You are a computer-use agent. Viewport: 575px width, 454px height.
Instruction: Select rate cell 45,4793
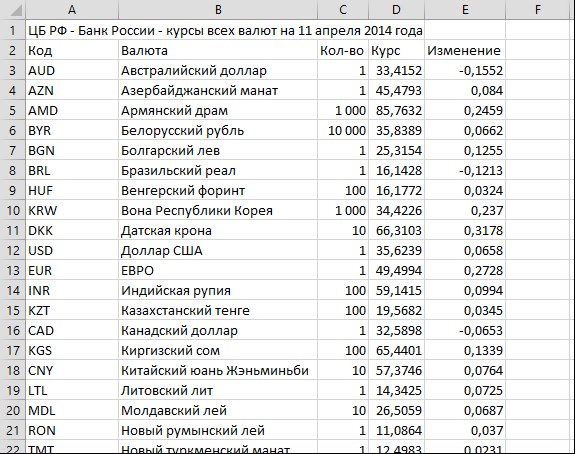coord(396,90)
